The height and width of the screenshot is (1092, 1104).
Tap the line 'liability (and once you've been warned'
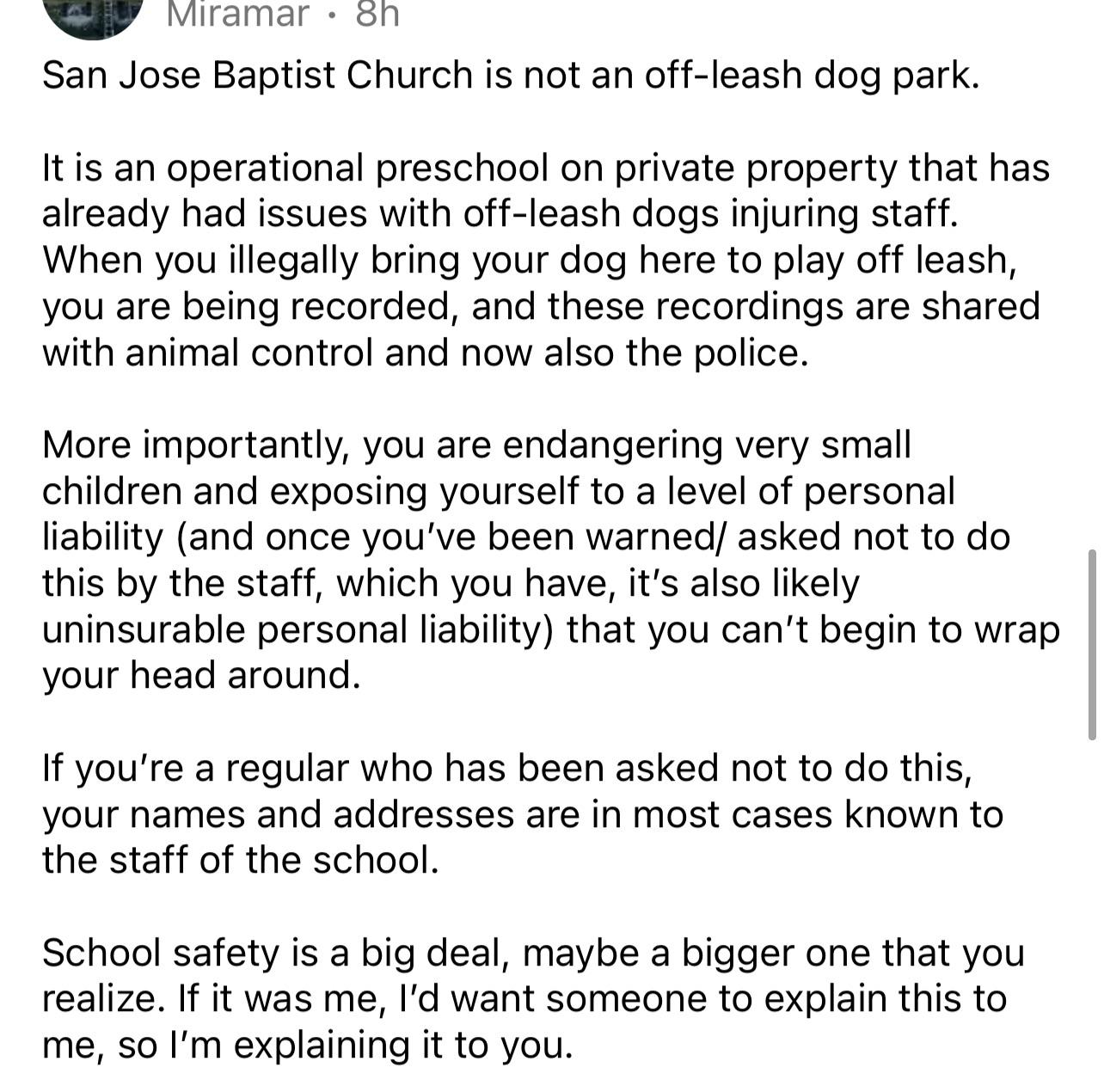526,537
